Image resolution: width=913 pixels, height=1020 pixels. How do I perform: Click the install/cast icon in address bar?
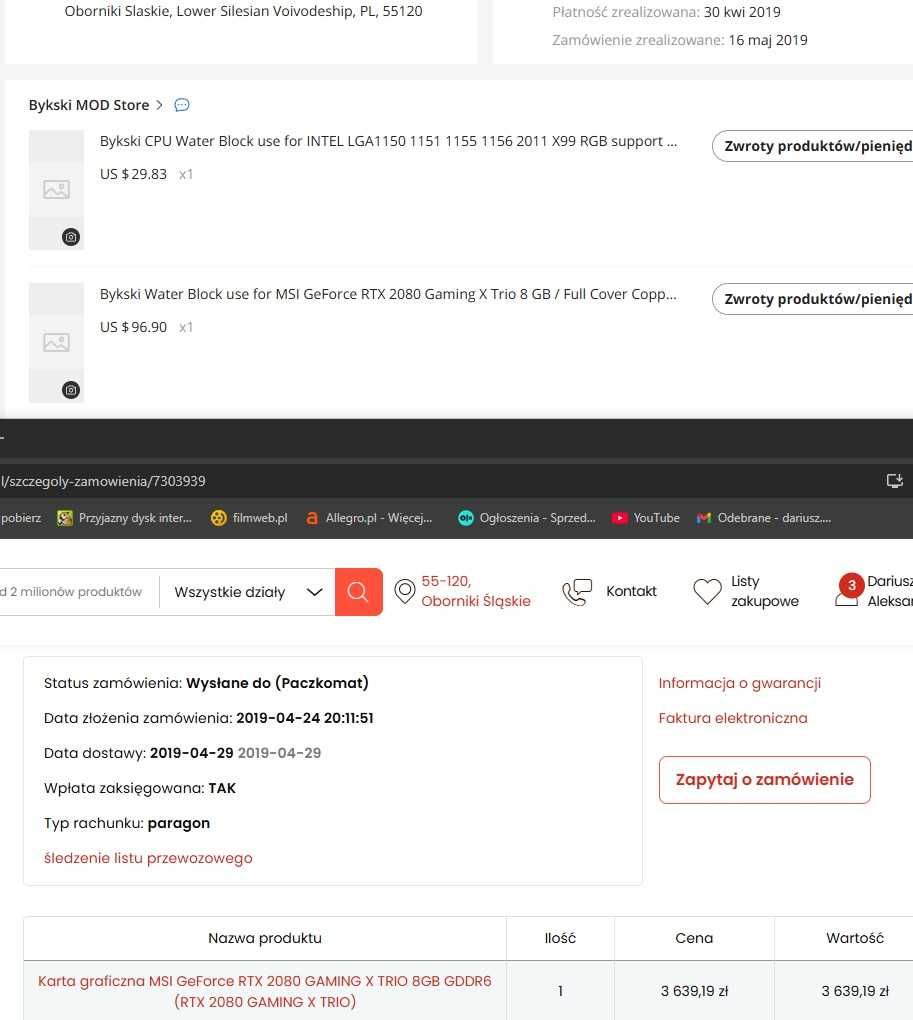tap(895, 481)
